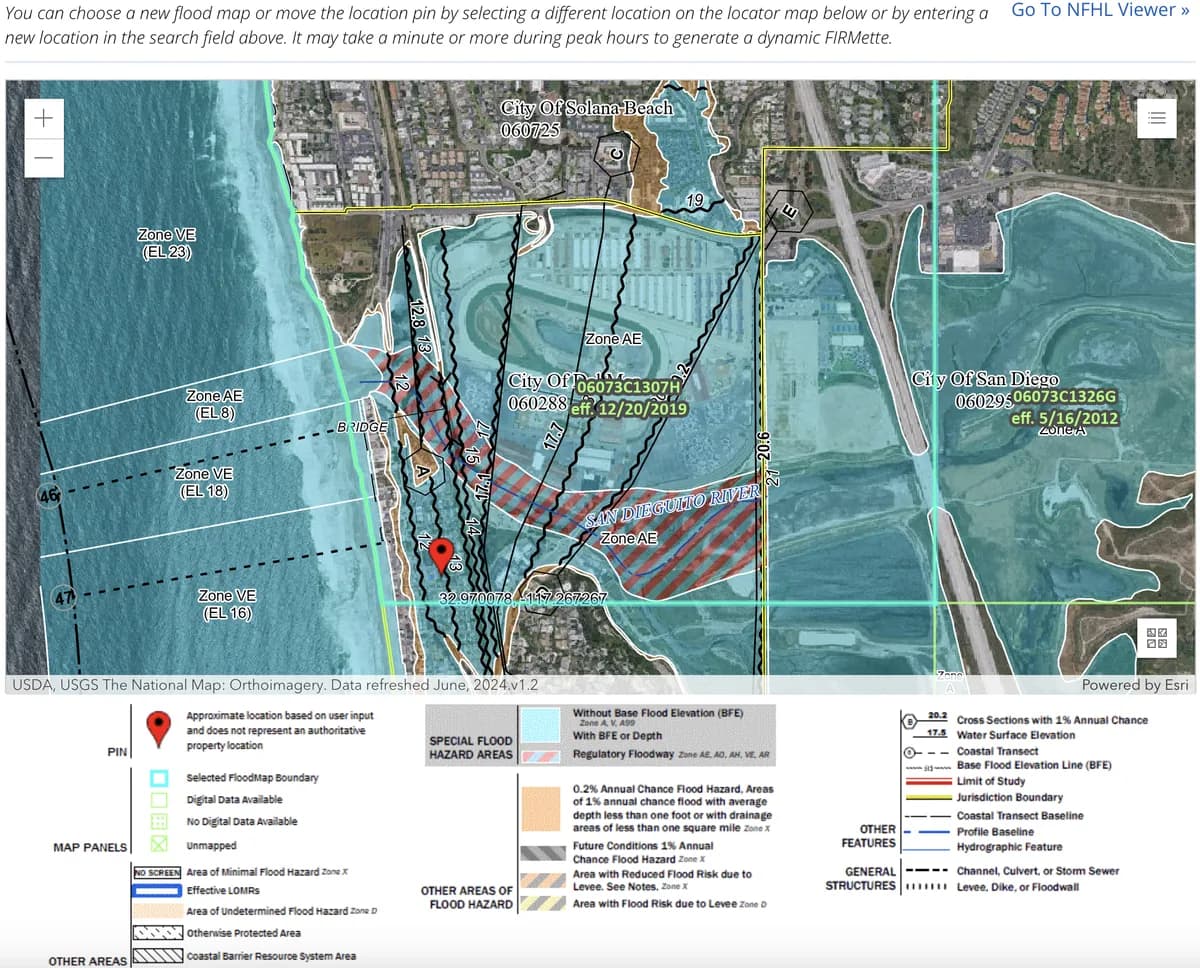
Task: Click the OTHER FEATURES legend heading
Action: click(x=869, y=836)
